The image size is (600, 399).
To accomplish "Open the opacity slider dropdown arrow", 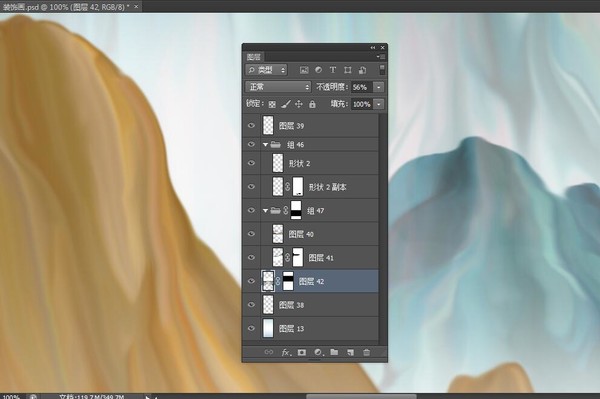I will (x=379, y=87).
